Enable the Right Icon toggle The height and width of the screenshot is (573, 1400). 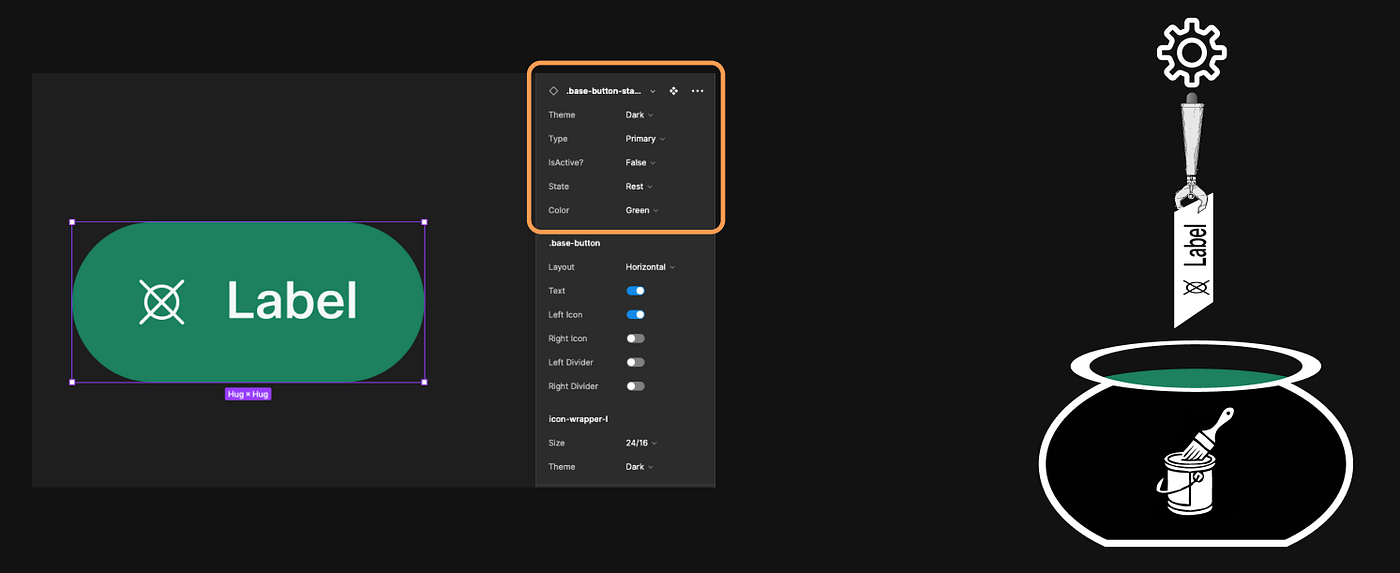[636, 339]
